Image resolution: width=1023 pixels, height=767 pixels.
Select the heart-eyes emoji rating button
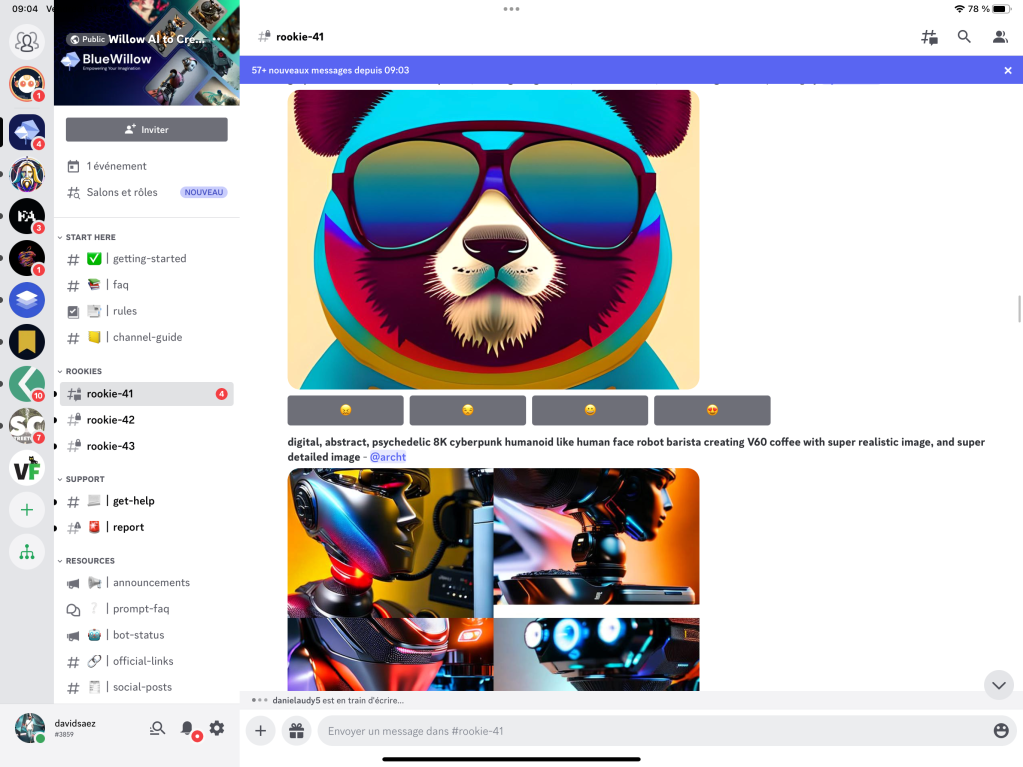[712, 410]
